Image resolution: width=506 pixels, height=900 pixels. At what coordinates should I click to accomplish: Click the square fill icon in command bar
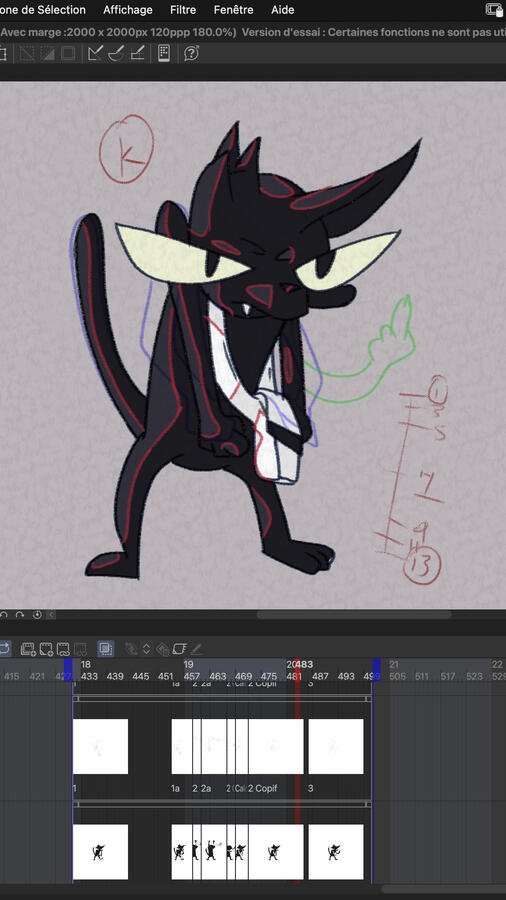68,54
